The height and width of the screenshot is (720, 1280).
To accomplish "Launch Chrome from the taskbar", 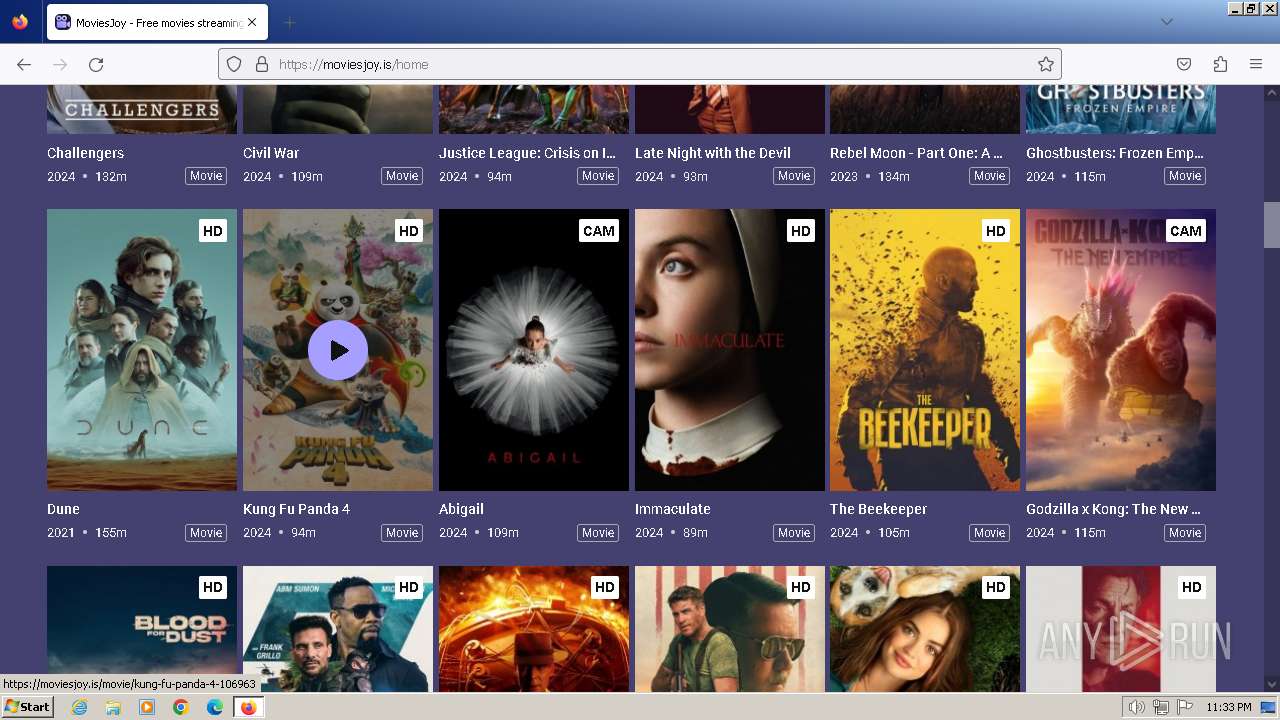I will click(x=181, y=707).
